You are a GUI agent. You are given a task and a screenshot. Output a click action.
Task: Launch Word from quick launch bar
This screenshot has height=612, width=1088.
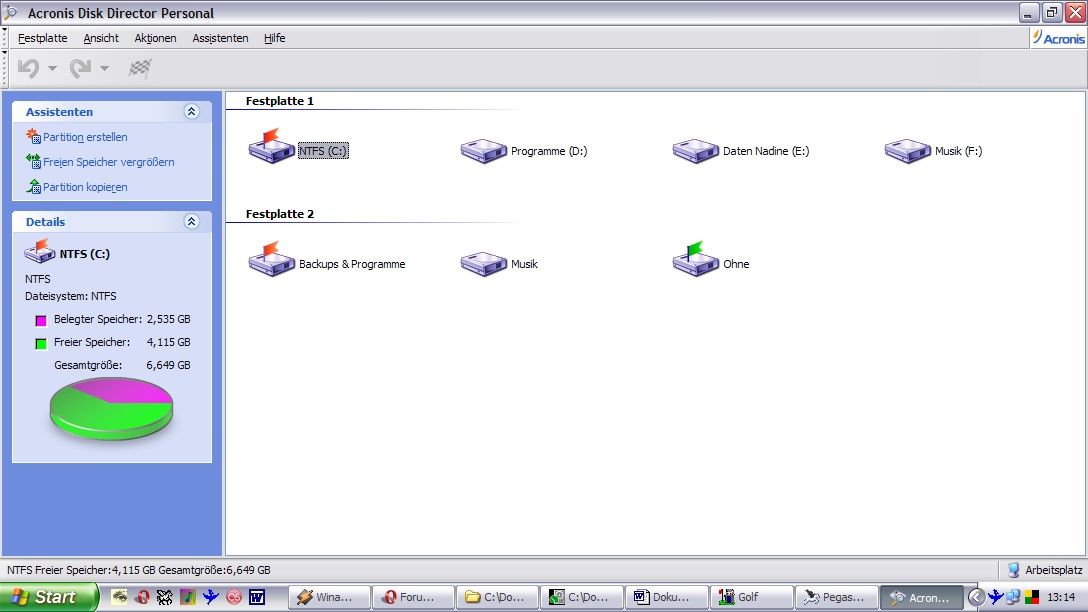point(257,597)
